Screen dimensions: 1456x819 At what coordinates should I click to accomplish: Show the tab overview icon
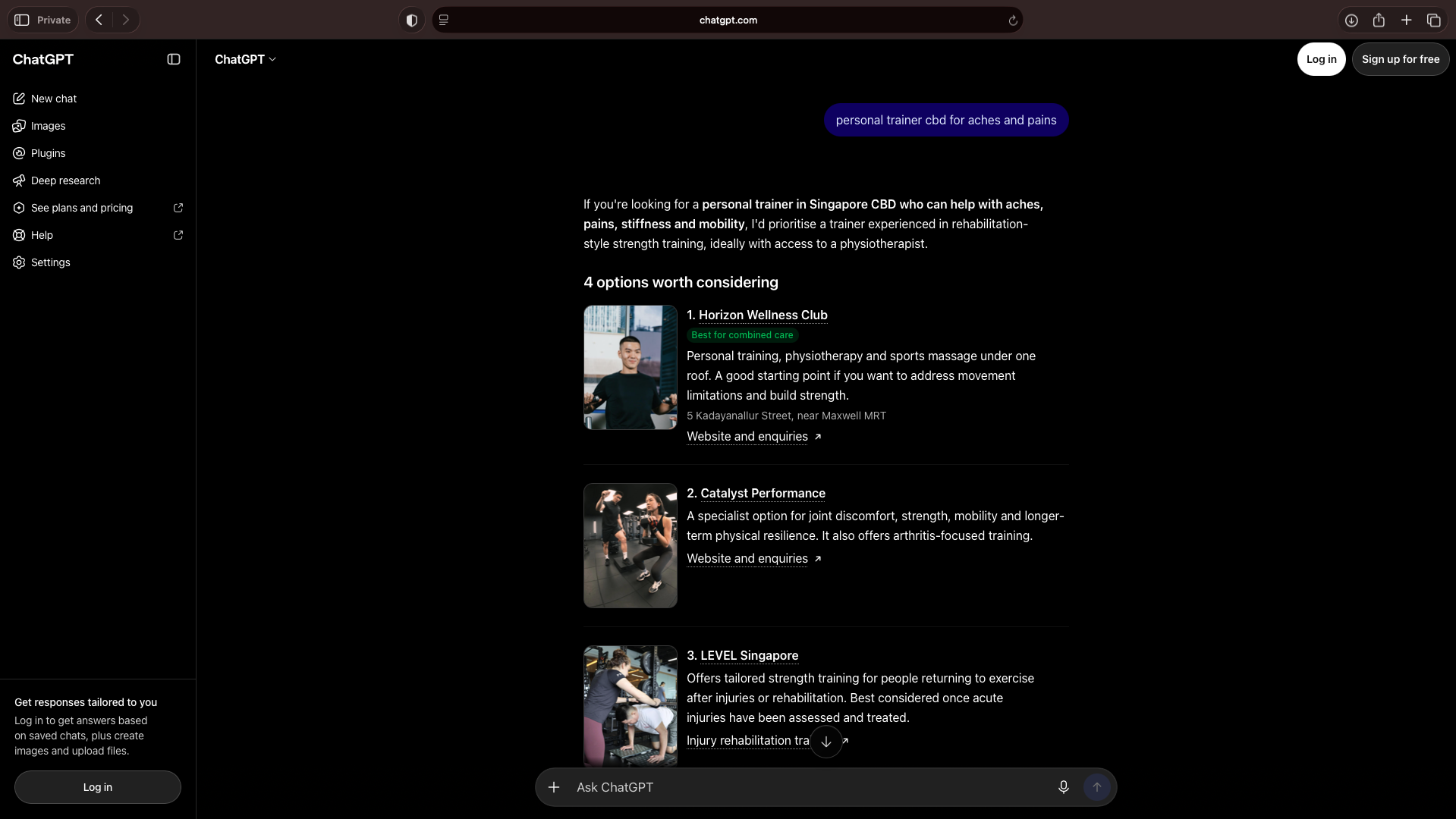click(1433, 20)
